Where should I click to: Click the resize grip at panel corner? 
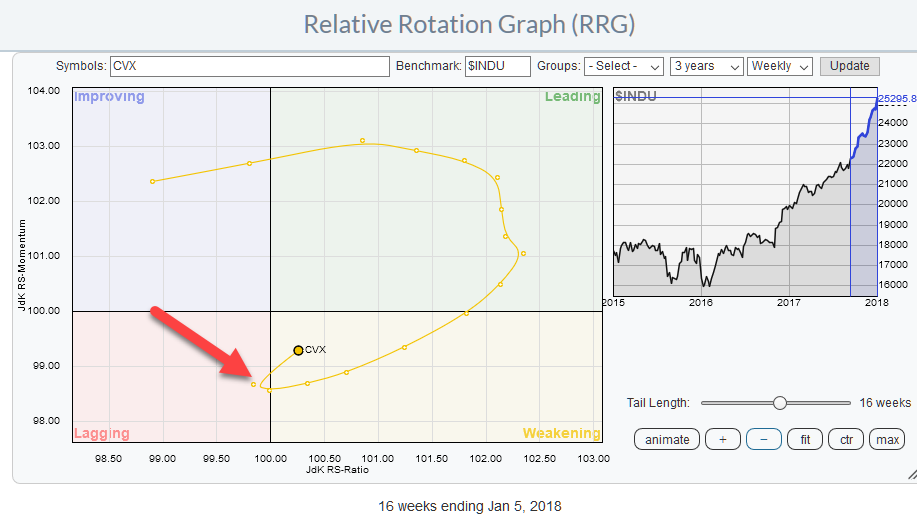(910, 474)
